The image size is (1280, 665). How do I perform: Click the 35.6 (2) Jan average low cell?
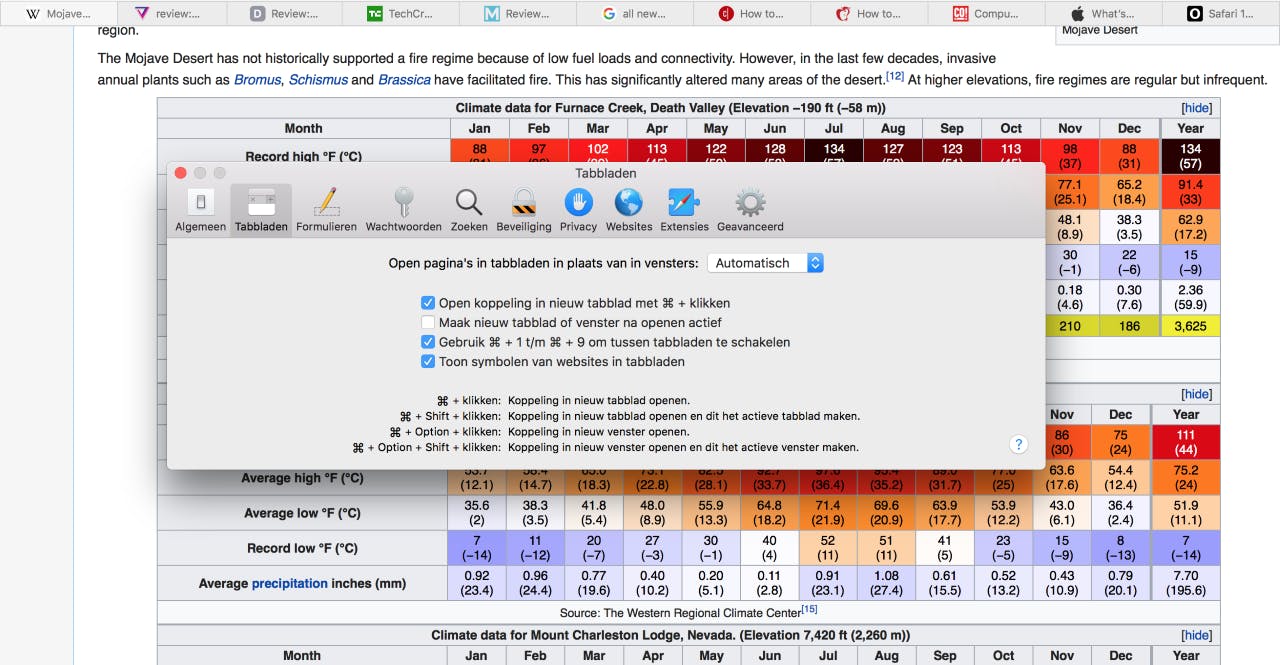pyautogui.click(x=477, y=513)
